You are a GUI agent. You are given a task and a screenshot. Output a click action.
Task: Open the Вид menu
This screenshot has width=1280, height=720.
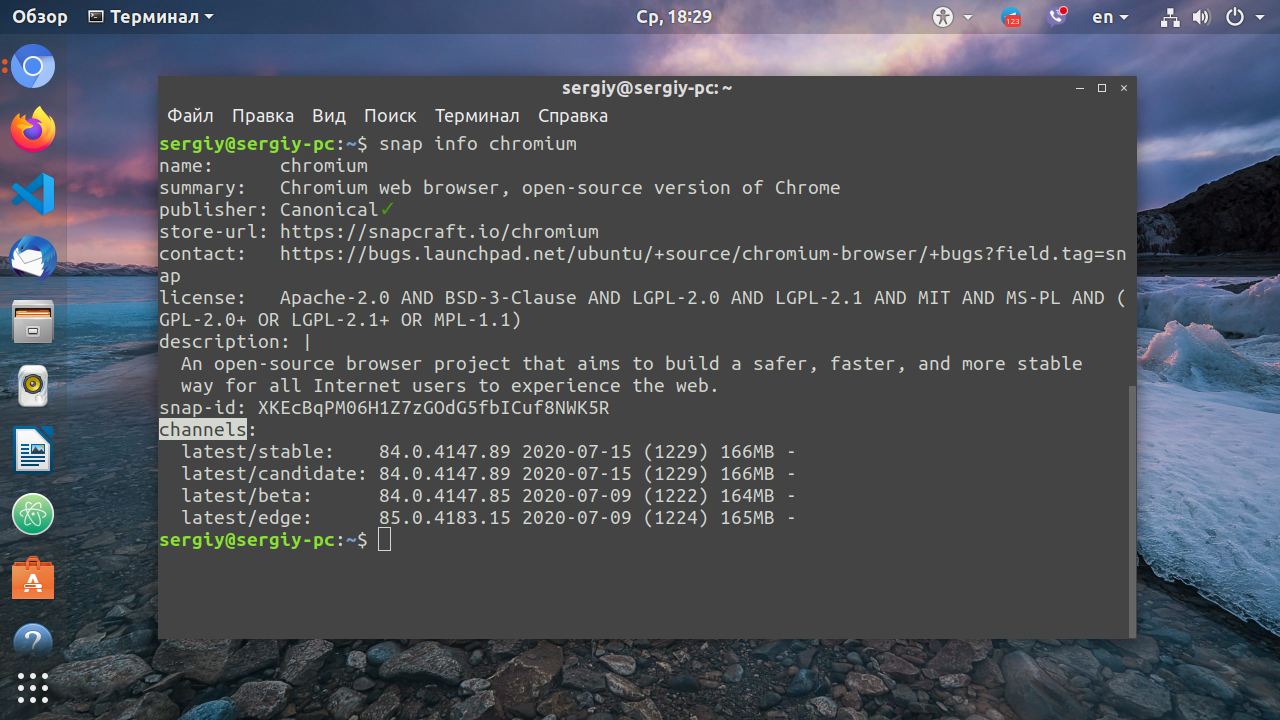pyautogui.click(x=329, y=116)
